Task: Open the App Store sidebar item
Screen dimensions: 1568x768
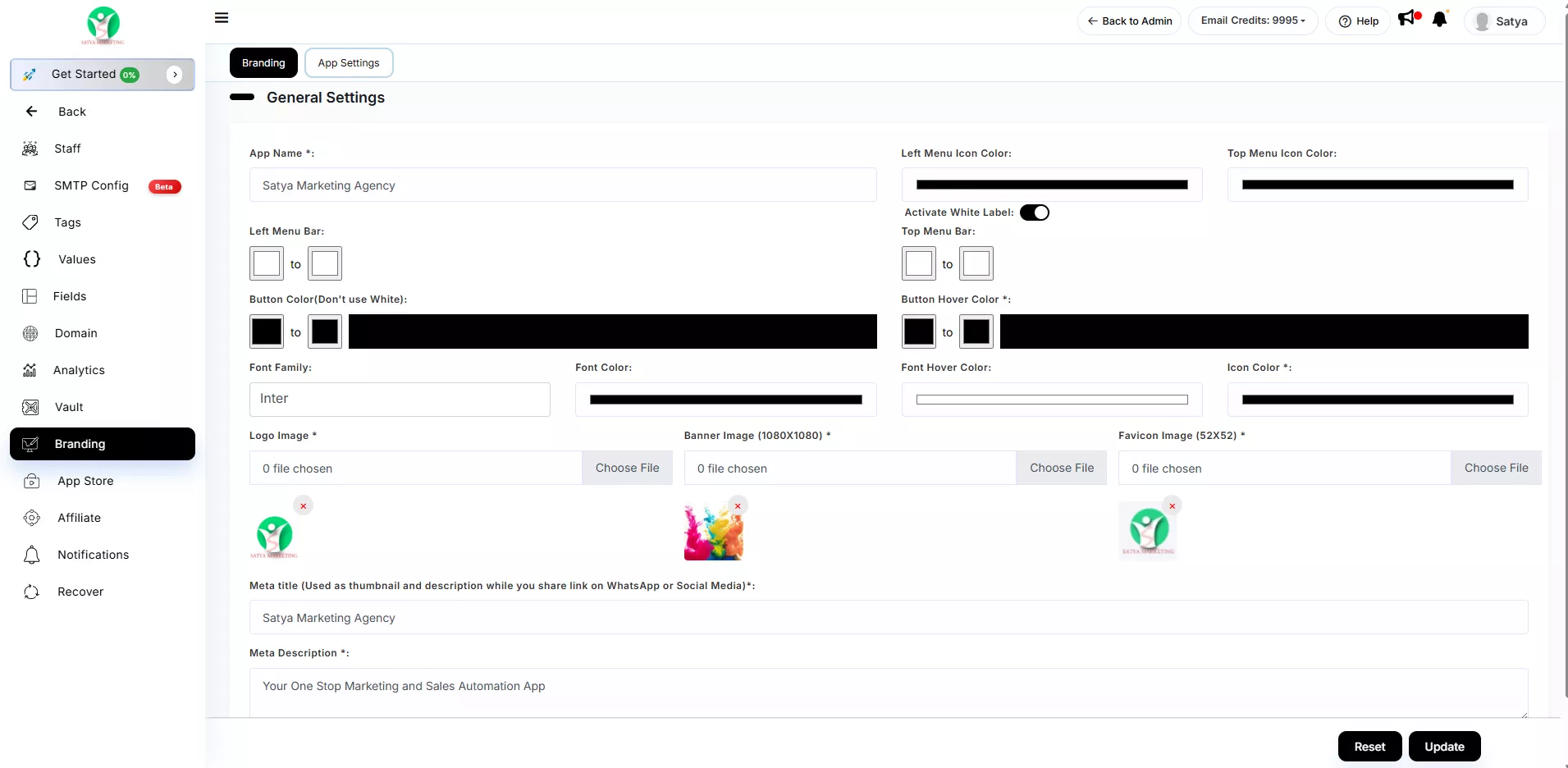Action: tap(85, 481)
